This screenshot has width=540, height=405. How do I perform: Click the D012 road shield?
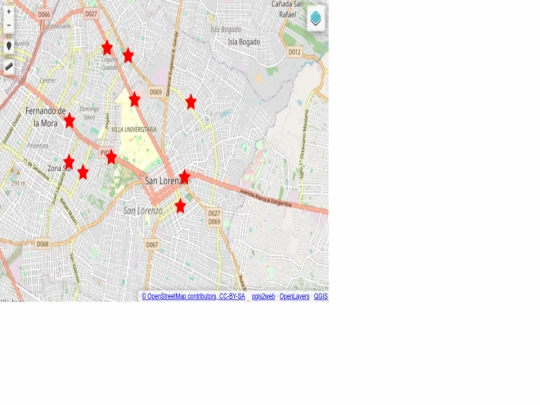click(x=294, y=52)
